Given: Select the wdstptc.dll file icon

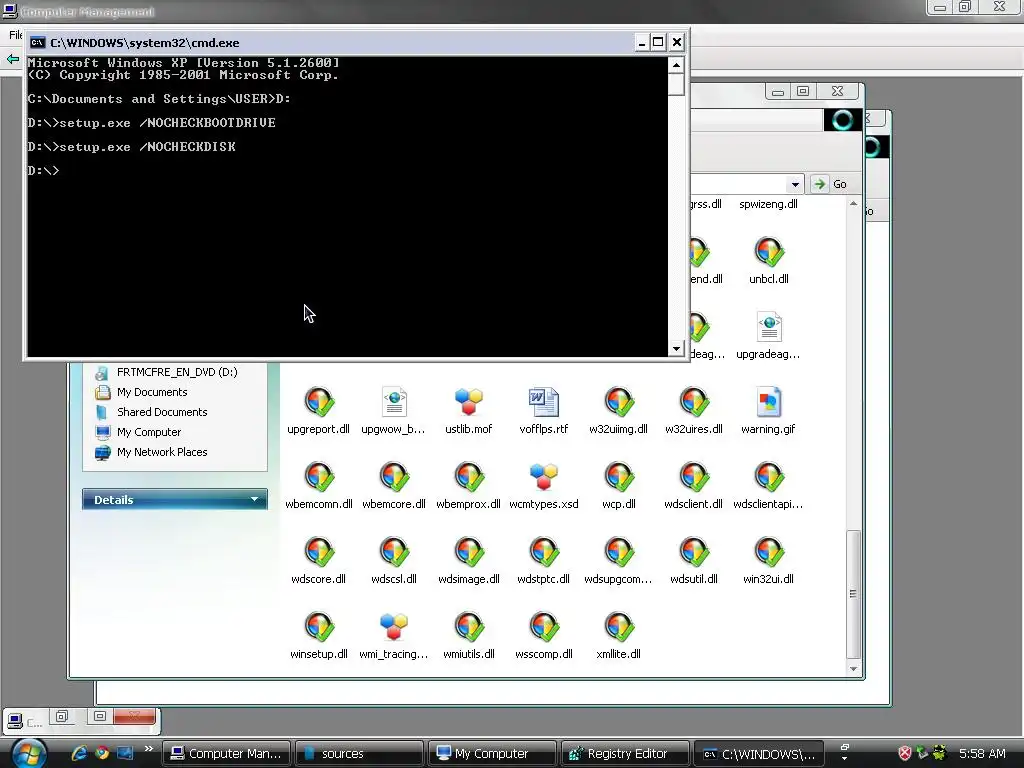Looking at the screenshot, I should [x=544, y=552].
